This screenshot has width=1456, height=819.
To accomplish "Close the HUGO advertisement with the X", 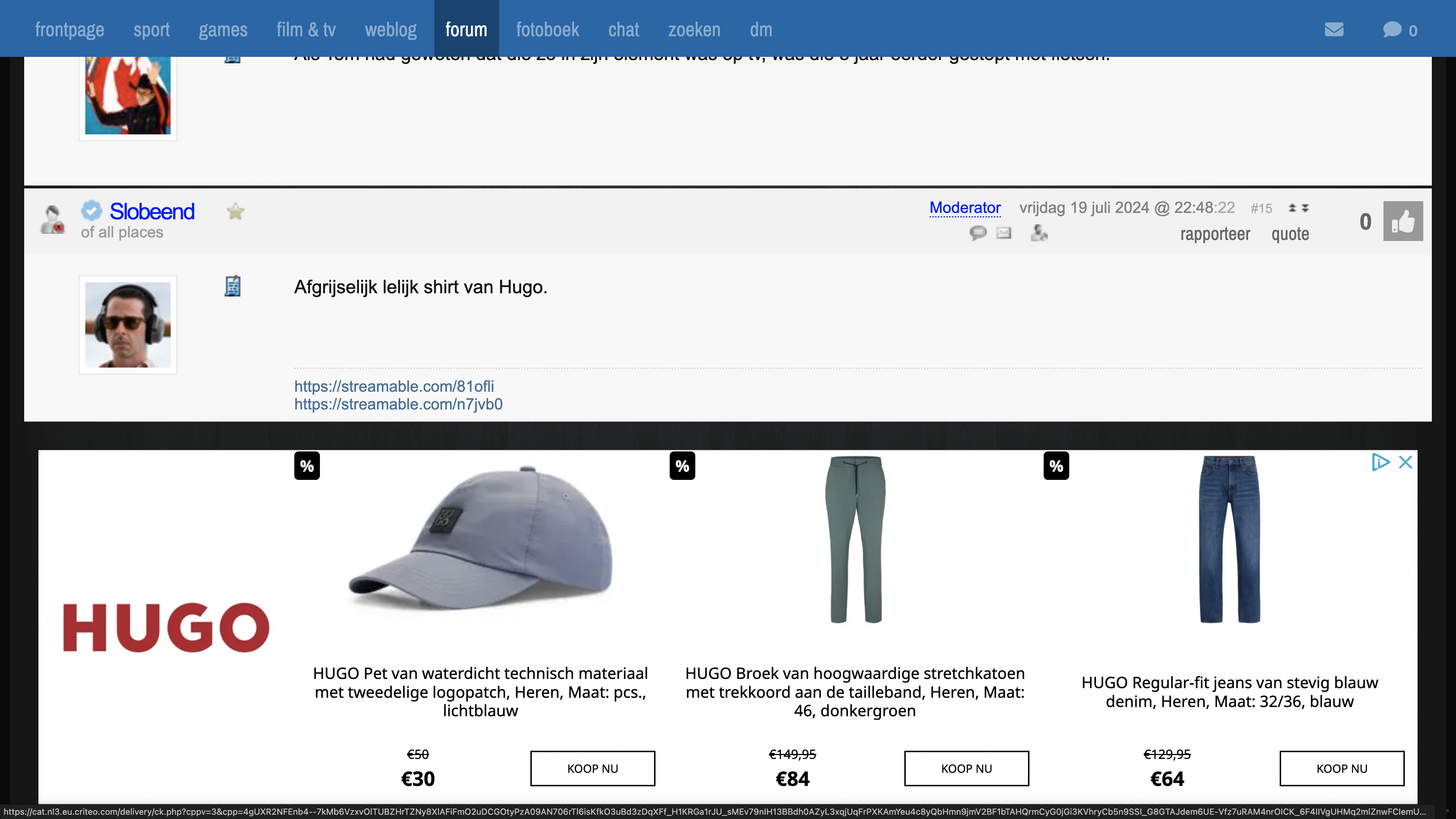I will pyautogui.click(x=1405, y=462).
